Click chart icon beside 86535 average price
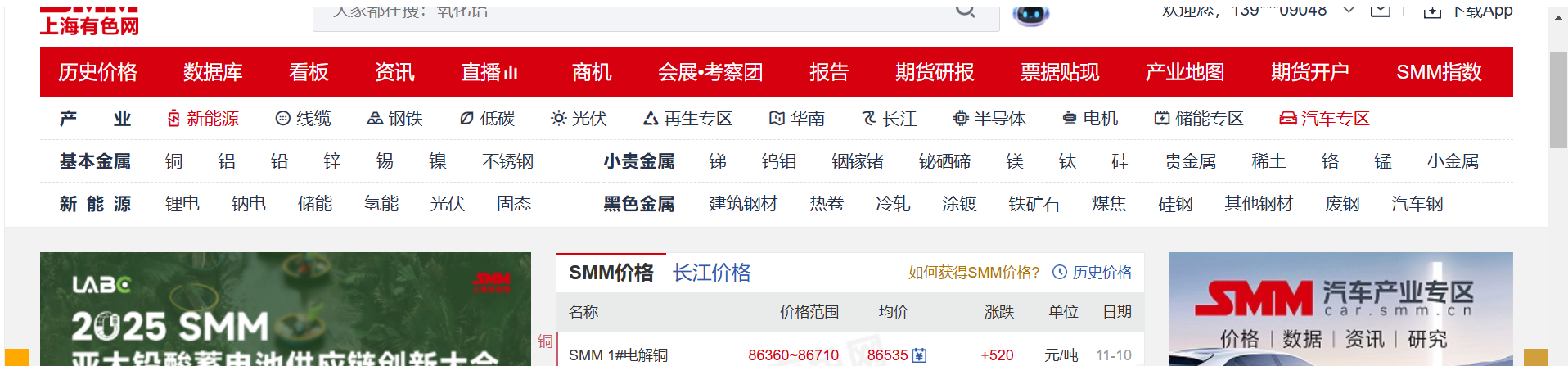The width and height of the screenshot is (1568, 366). [x=919, y=355]
